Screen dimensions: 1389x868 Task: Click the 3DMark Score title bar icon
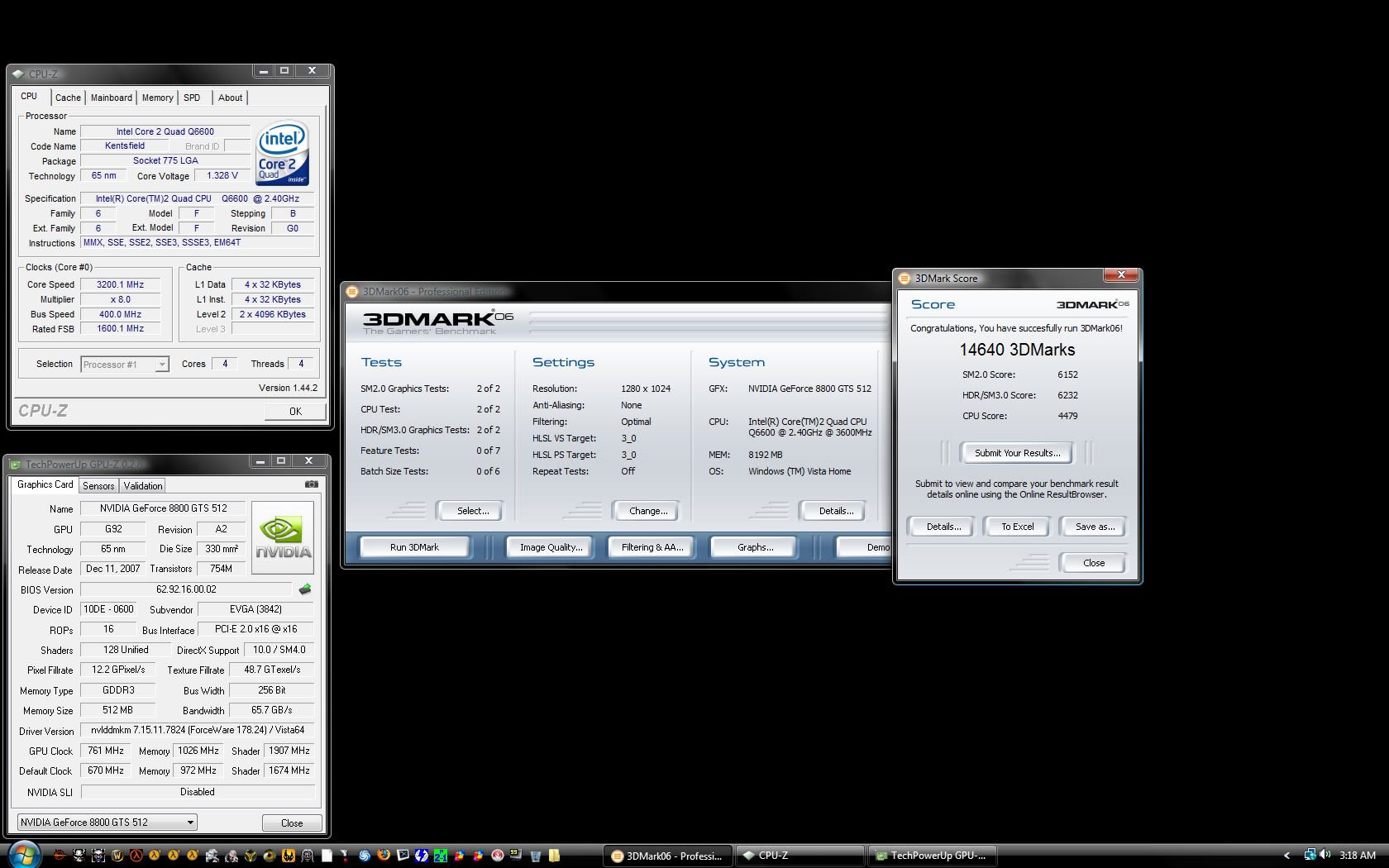click(x=905, y=278)
